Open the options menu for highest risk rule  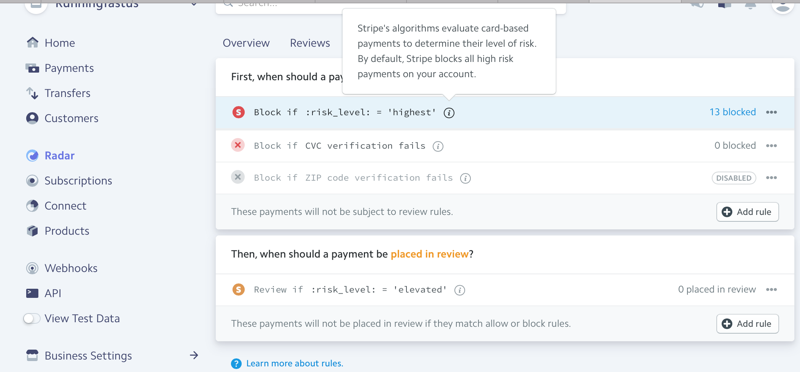[771, 112]
